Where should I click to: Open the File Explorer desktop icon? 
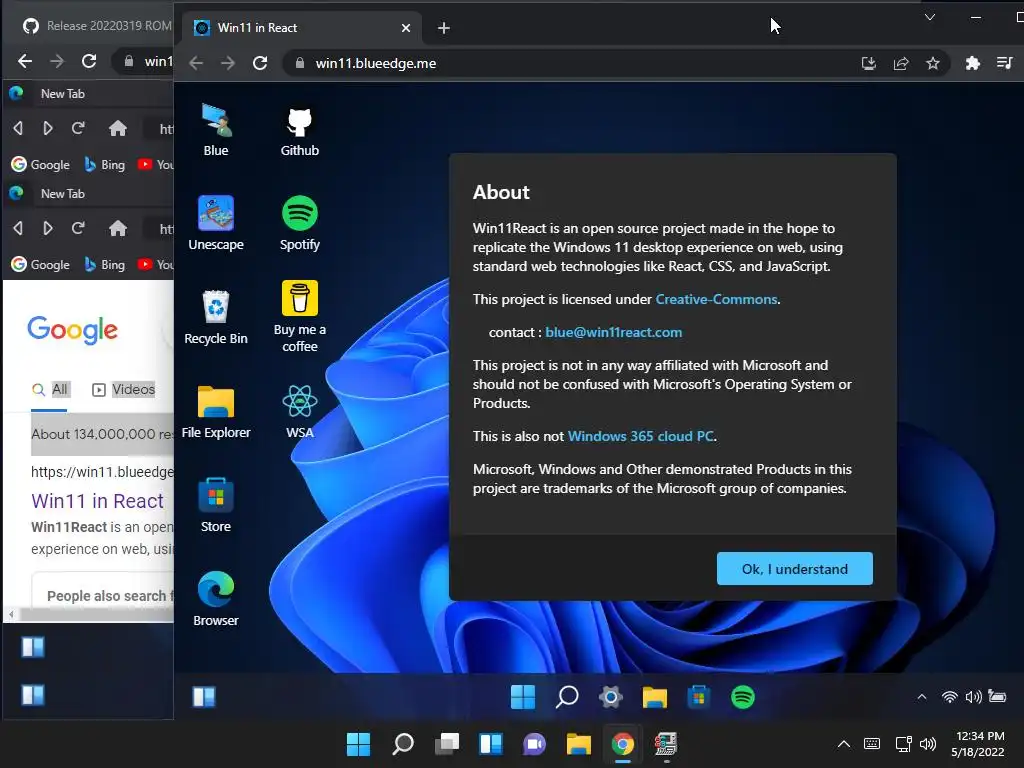(x=216, y=411)
